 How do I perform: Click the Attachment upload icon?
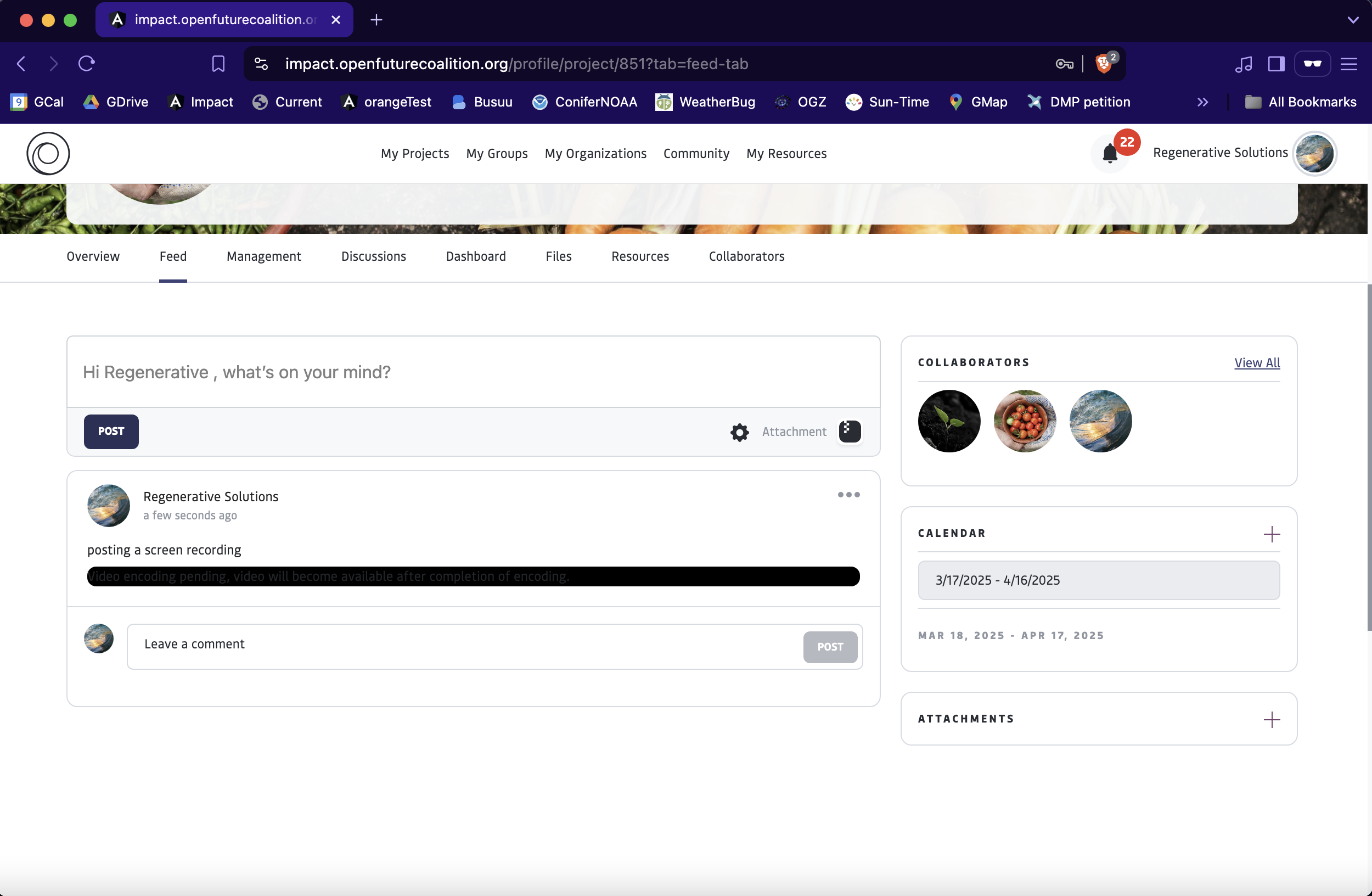click(x=850, y=432)
